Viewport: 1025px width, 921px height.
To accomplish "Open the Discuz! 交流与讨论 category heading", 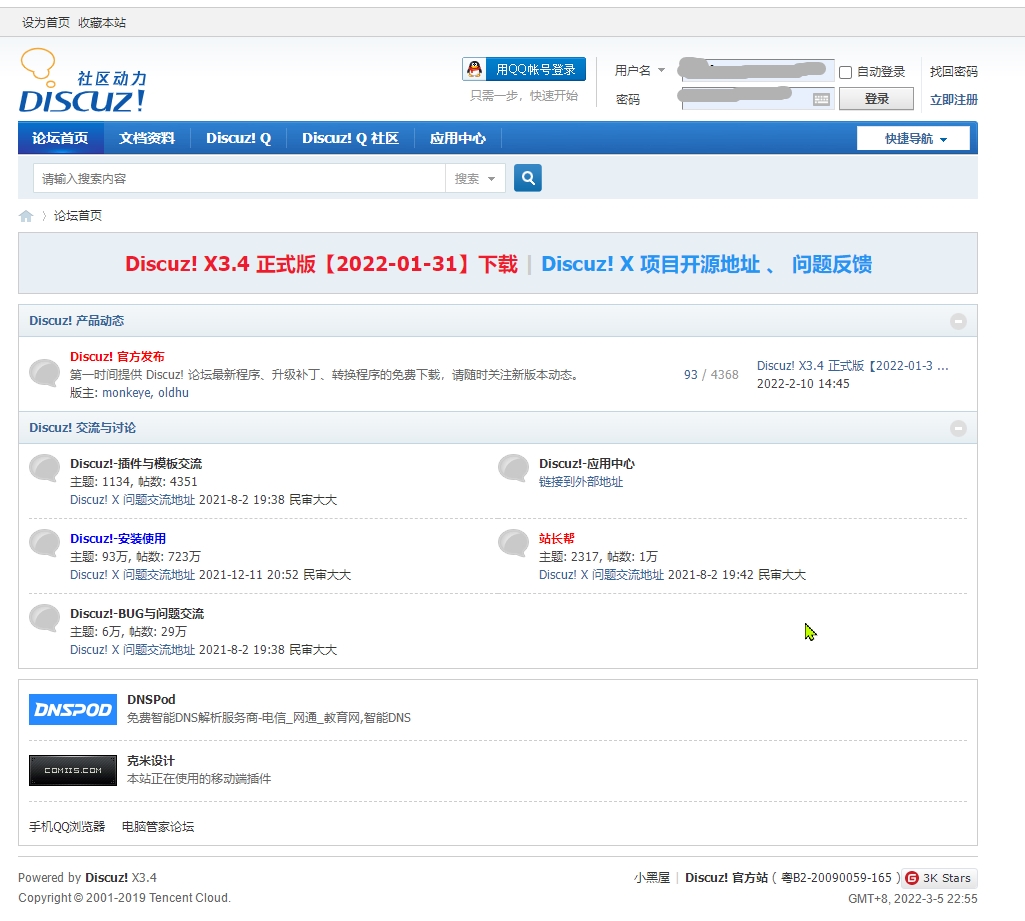I will [x=82, y=427].
